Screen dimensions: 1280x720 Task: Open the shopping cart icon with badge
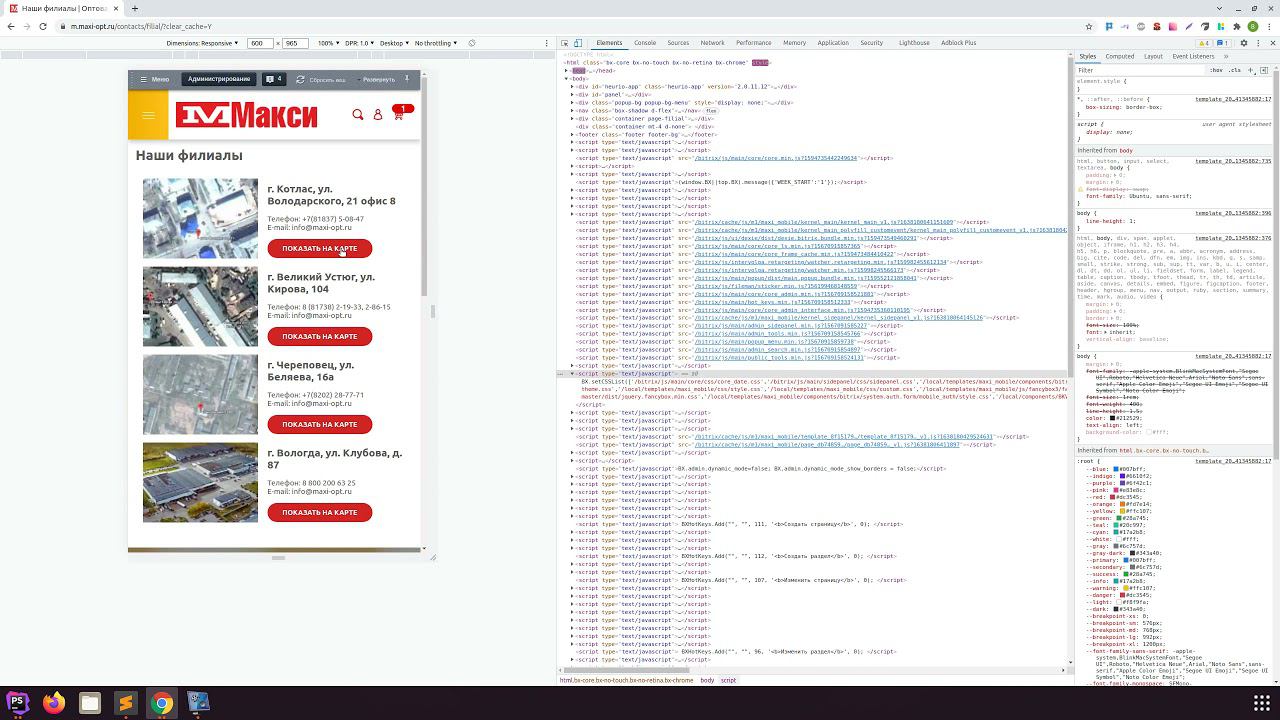tap(399, 114)
